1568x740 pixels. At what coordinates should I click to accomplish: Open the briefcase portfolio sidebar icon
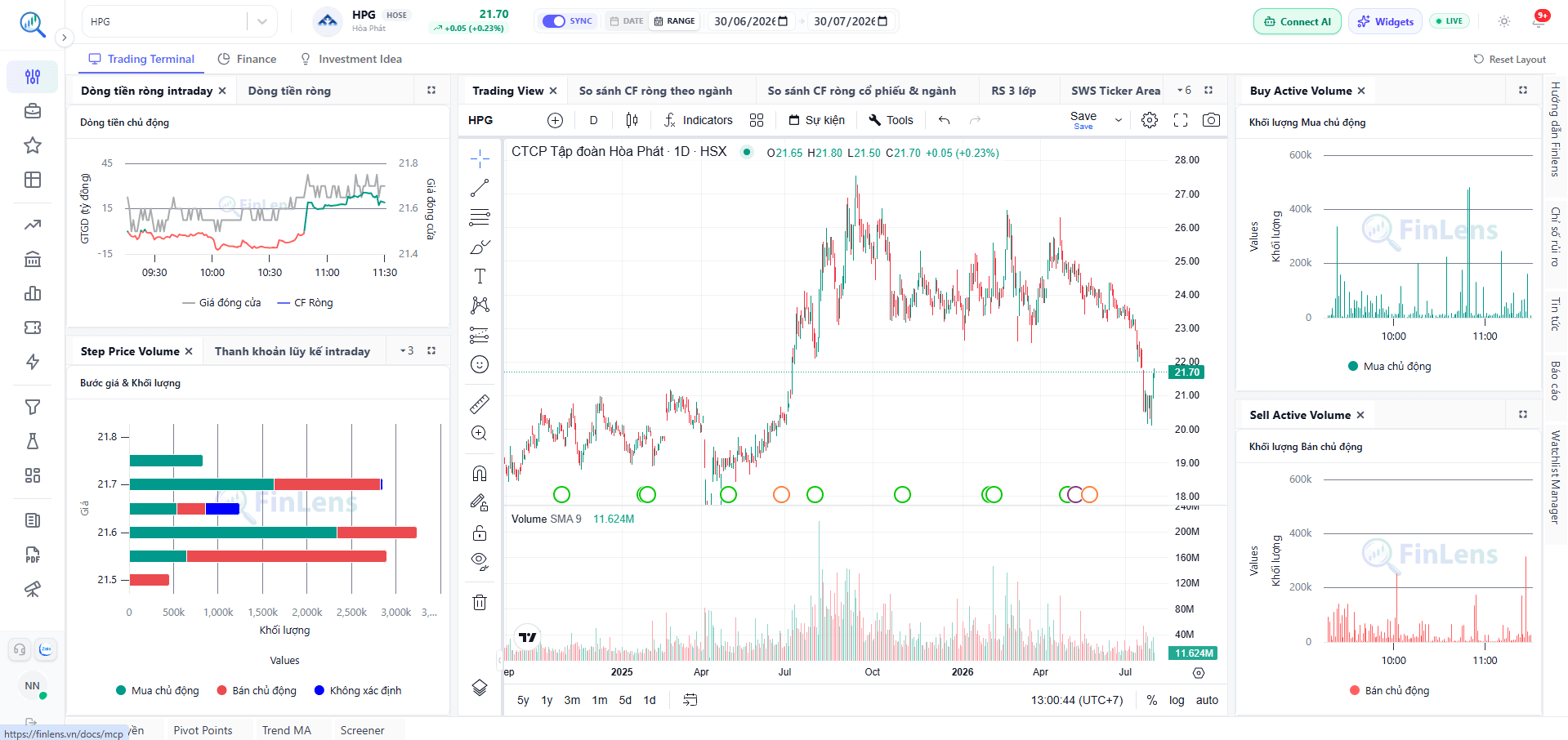[33, 111]
